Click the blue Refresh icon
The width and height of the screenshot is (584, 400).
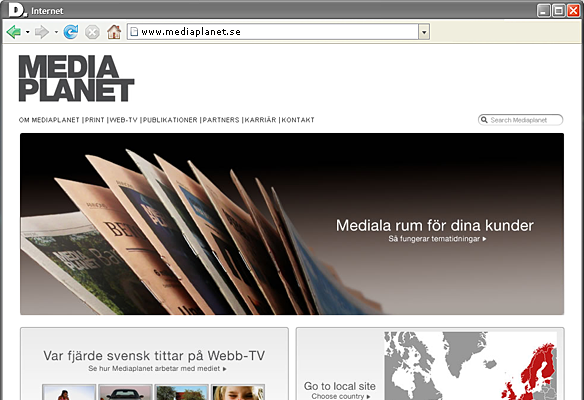pyautogui.click(x=71, y=32)
